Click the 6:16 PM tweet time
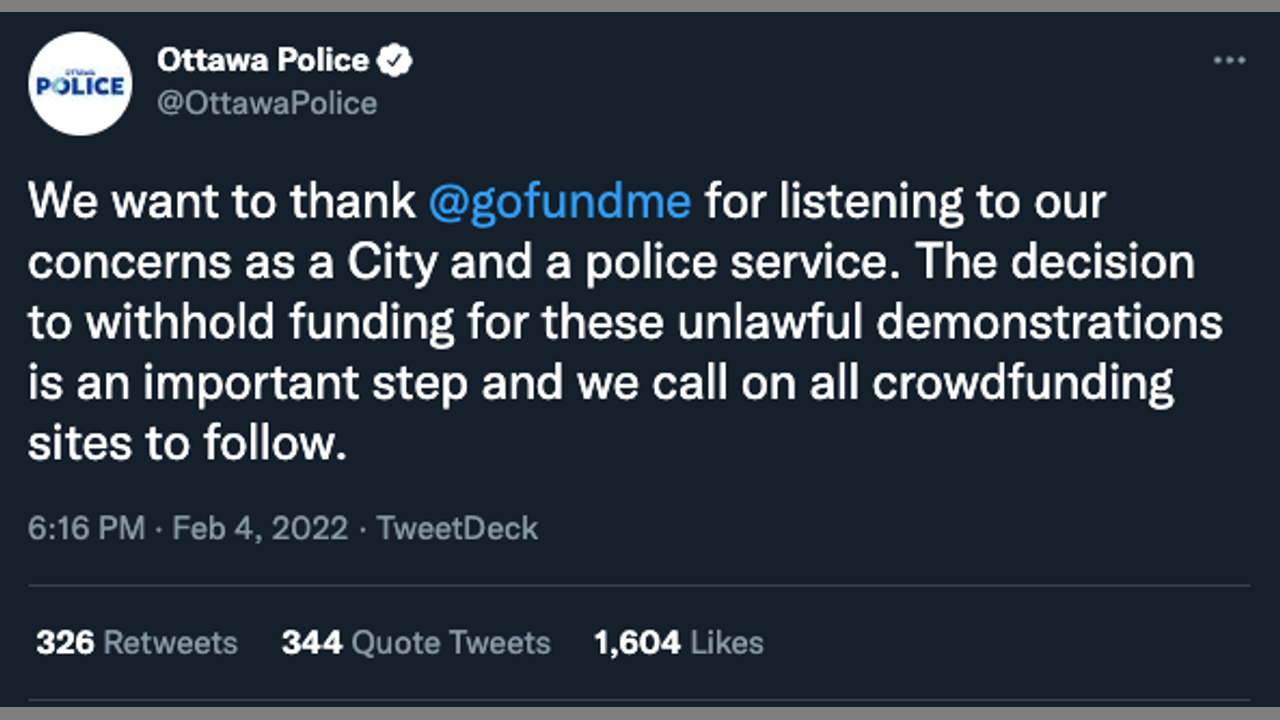The image size is (1280, 720). 86,528
